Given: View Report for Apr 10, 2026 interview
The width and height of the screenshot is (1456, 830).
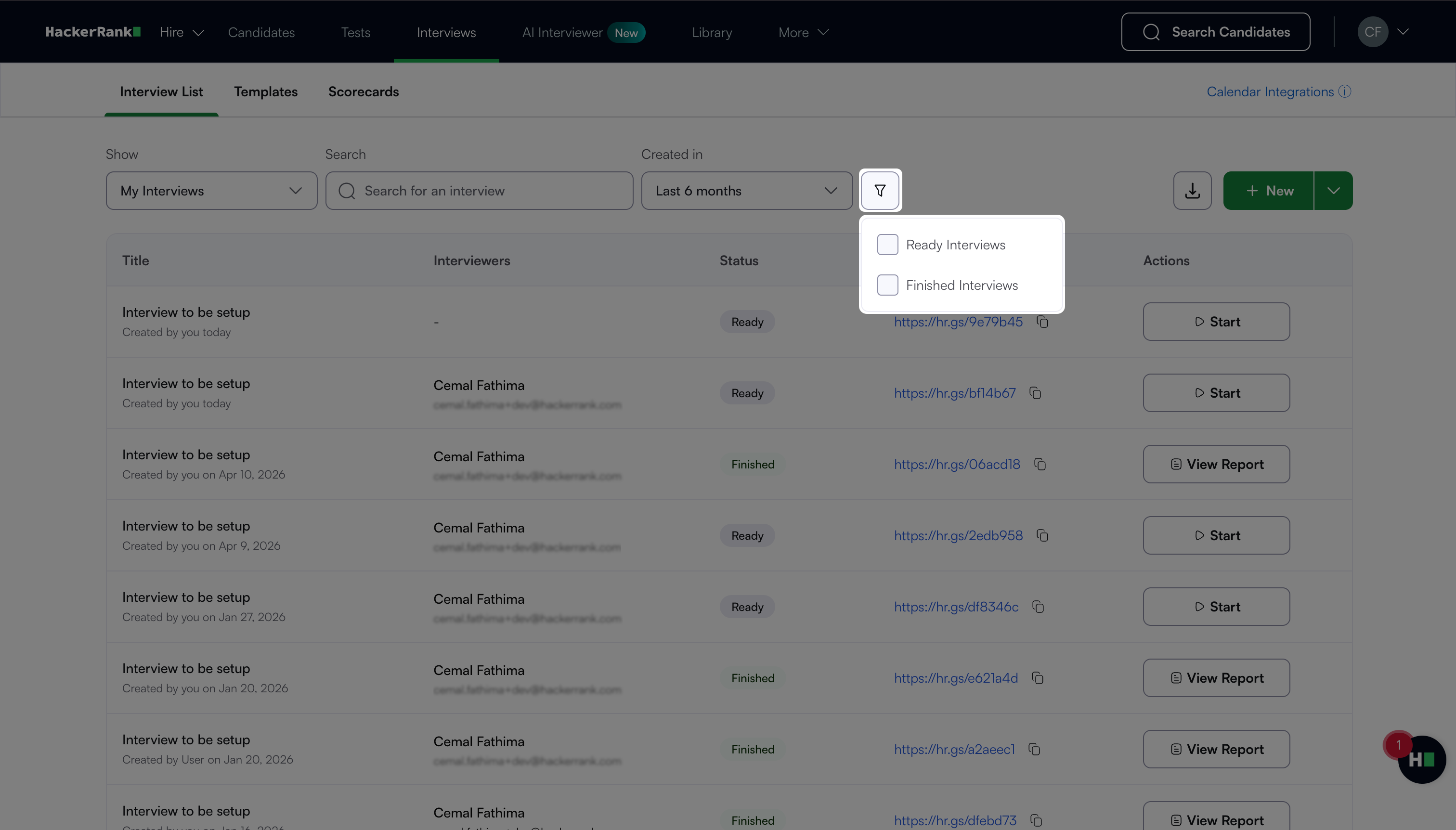Looking at the screenshot, I should click(x=1216, y=464).
